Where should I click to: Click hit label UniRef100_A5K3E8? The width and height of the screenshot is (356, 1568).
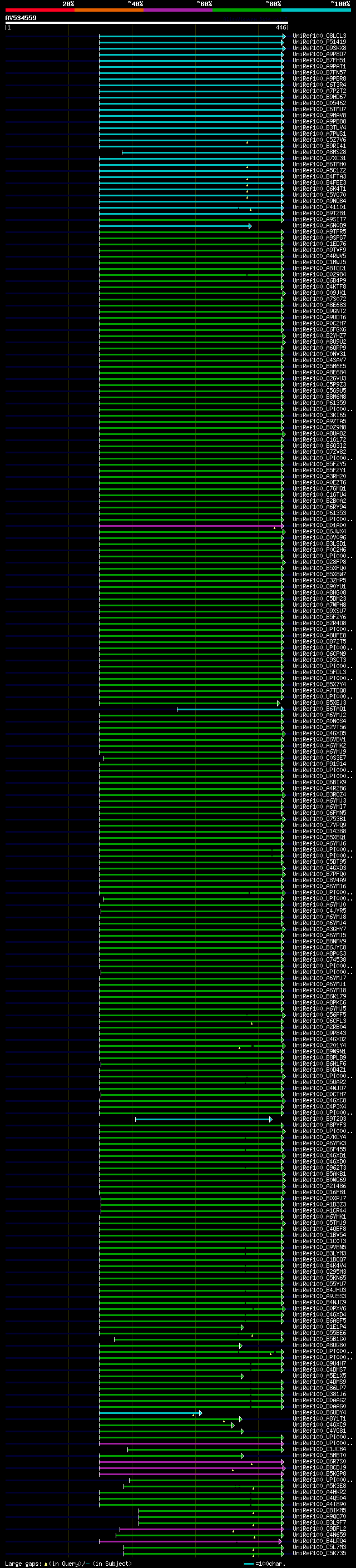click(319, 1486)
